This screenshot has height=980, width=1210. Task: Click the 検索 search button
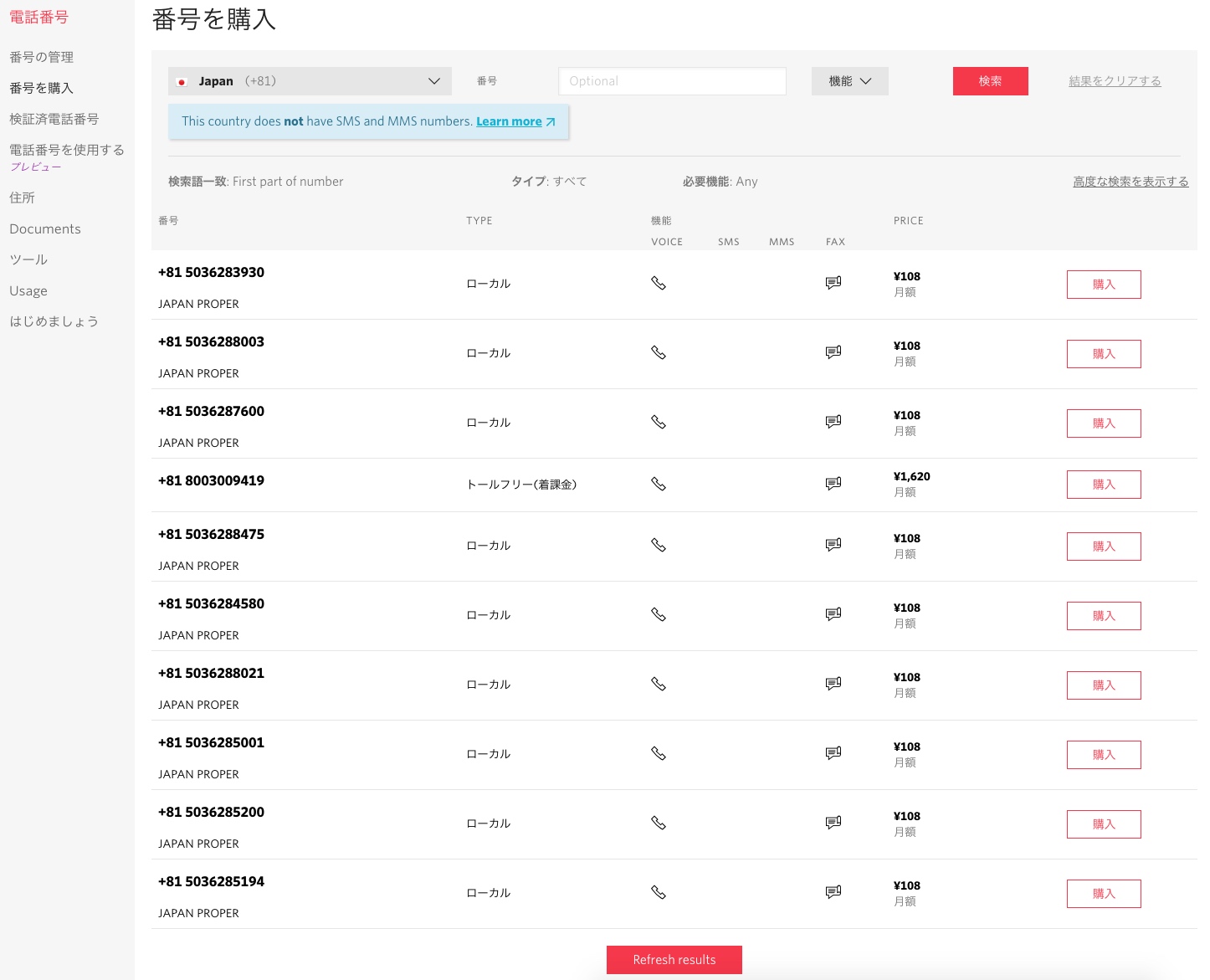(x=990, y=81)
